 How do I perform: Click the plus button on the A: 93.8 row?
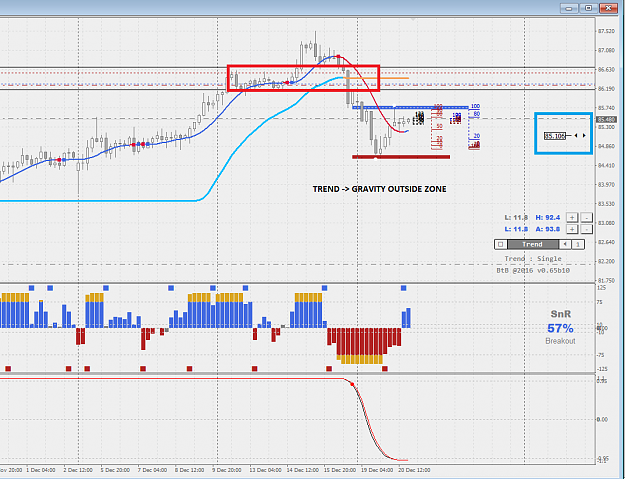point(572,229)
